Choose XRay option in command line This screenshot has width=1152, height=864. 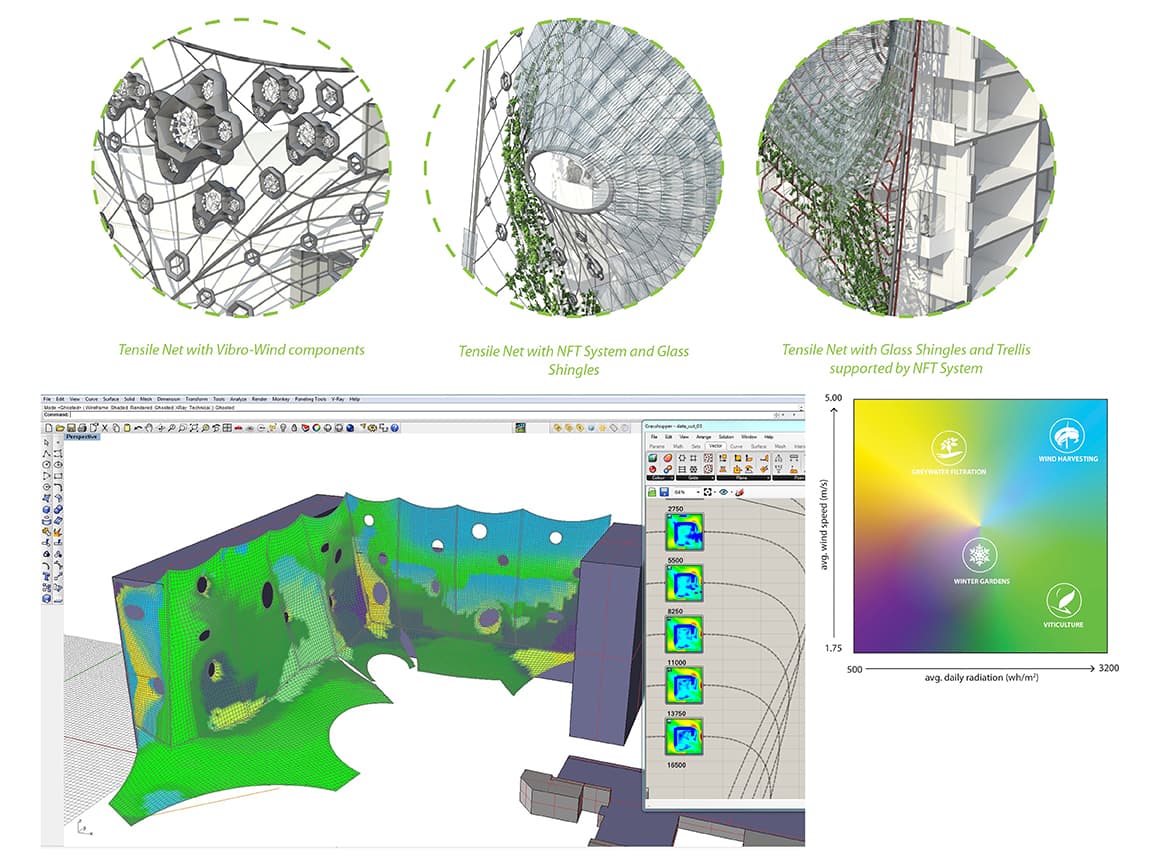click(x=181, y=408)
